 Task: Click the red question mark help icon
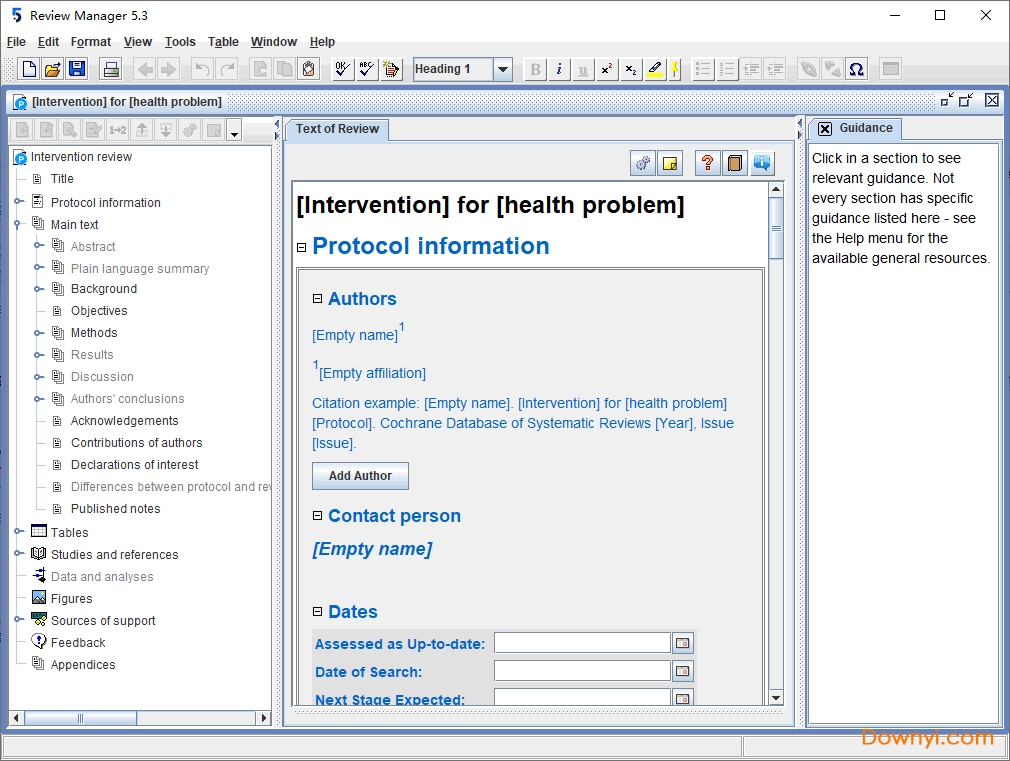click(707, 163)
